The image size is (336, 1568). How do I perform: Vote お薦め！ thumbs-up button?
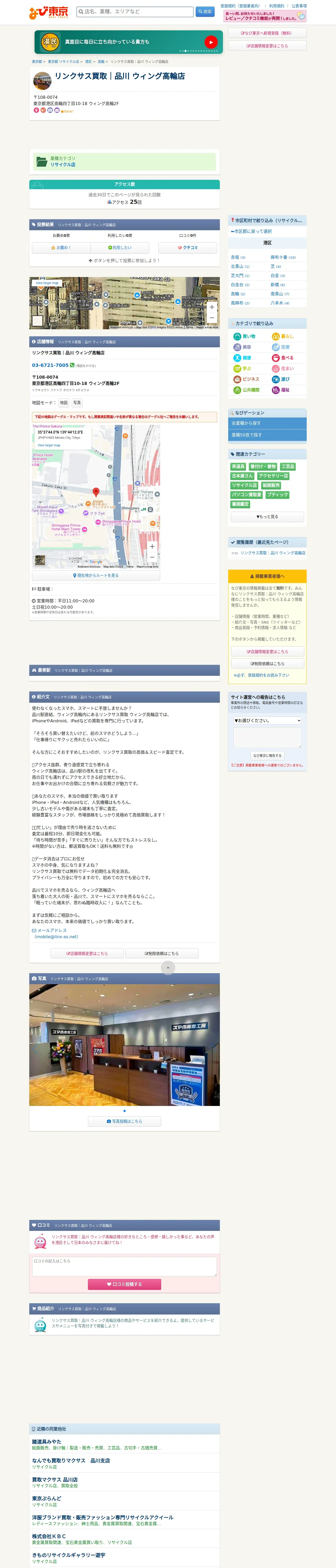click(x=61, y=248)
